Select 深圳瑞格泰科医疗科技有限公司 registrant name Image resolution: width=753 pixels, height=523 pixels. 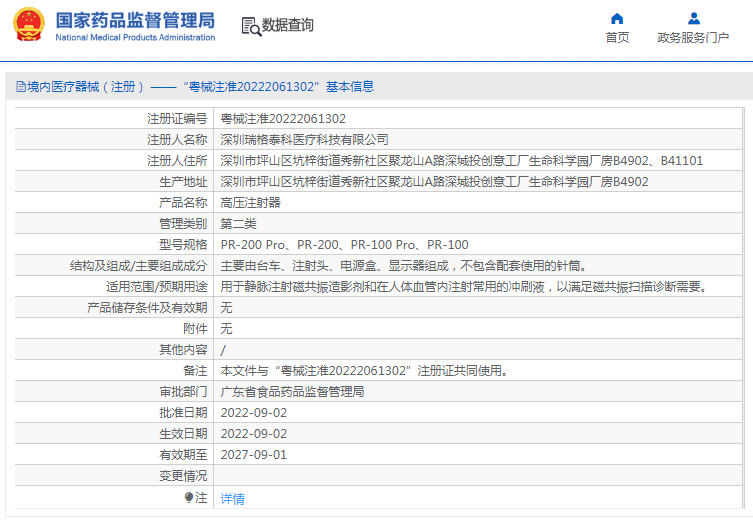(304, 140)
